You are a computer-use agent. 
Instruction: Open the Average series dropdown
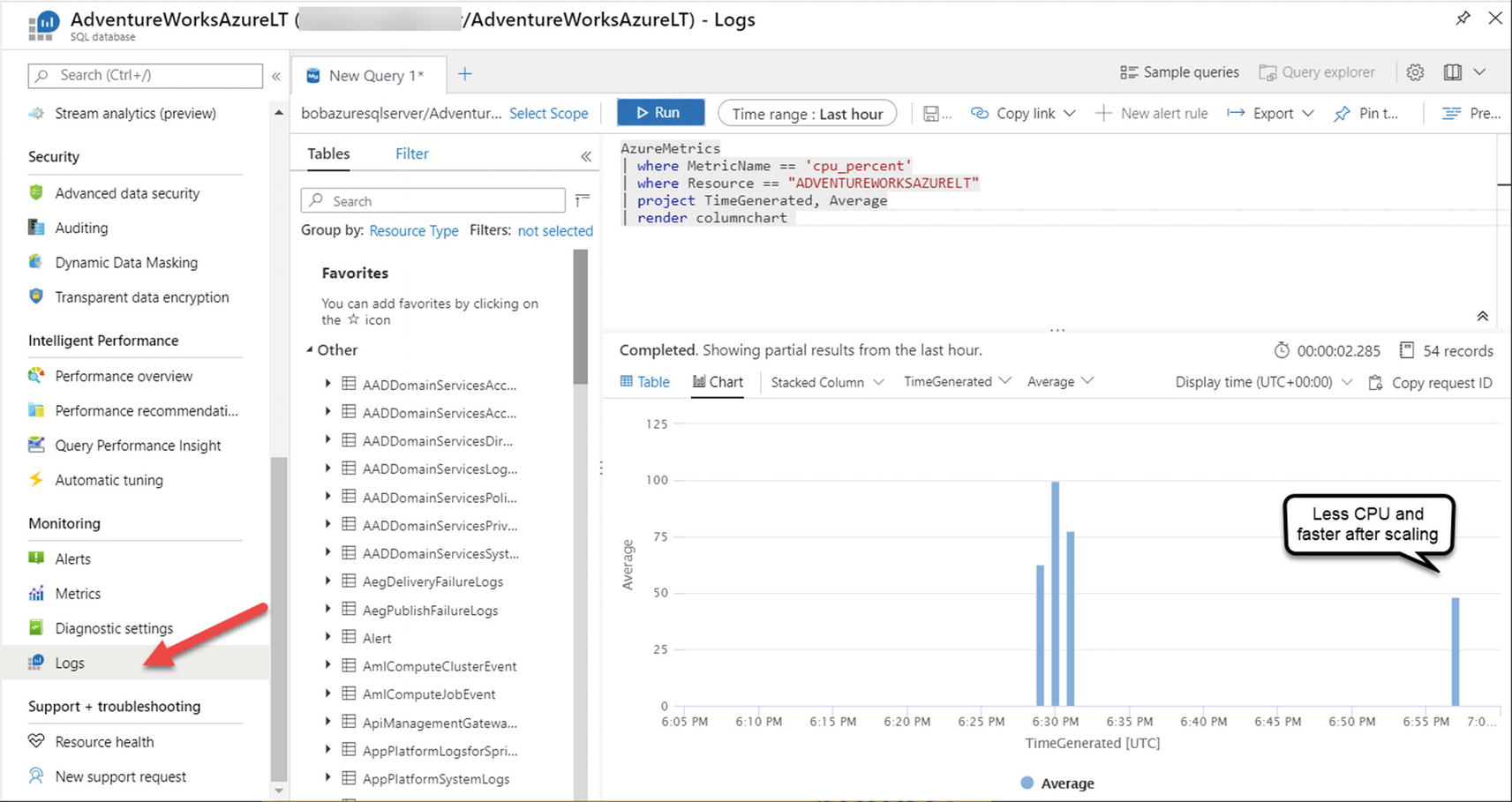pos(1061,381)
